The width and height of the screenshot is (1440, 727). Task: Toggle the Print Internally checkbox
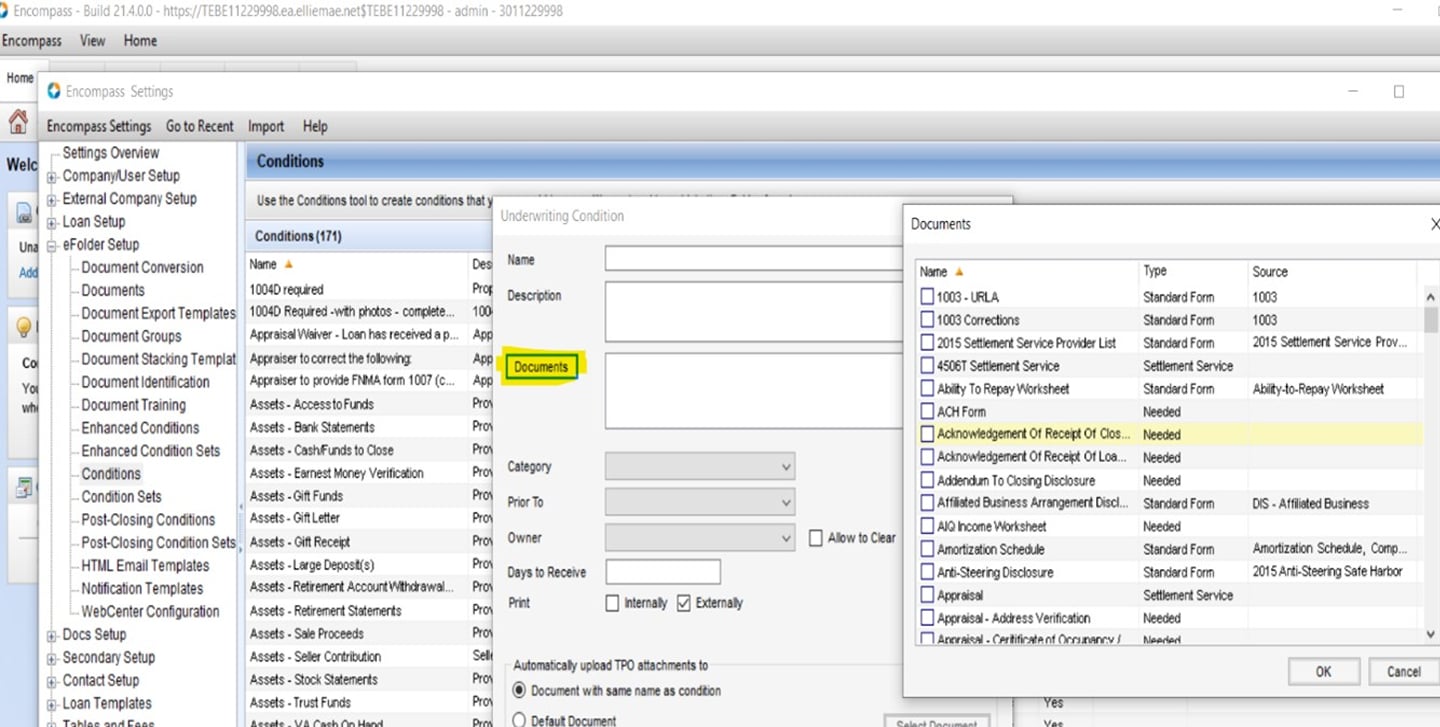pos(613,603)
